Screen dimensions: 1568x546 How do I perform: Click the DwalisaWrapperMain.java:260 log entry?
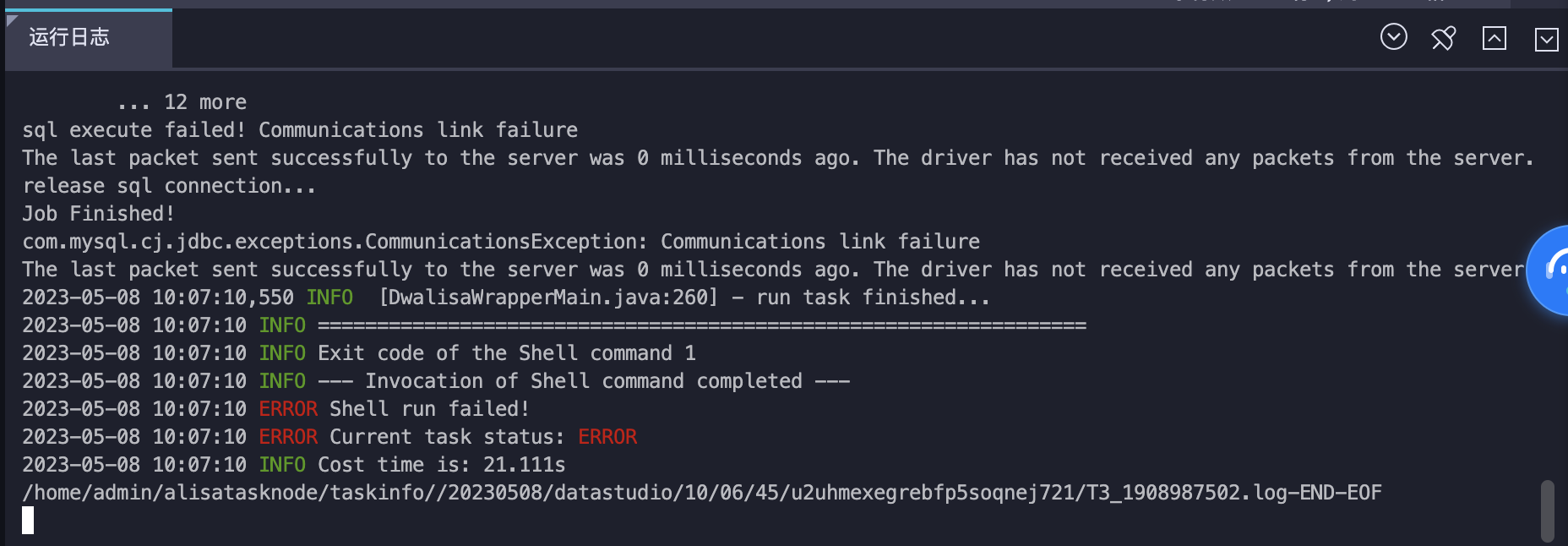tap(506, 298)
